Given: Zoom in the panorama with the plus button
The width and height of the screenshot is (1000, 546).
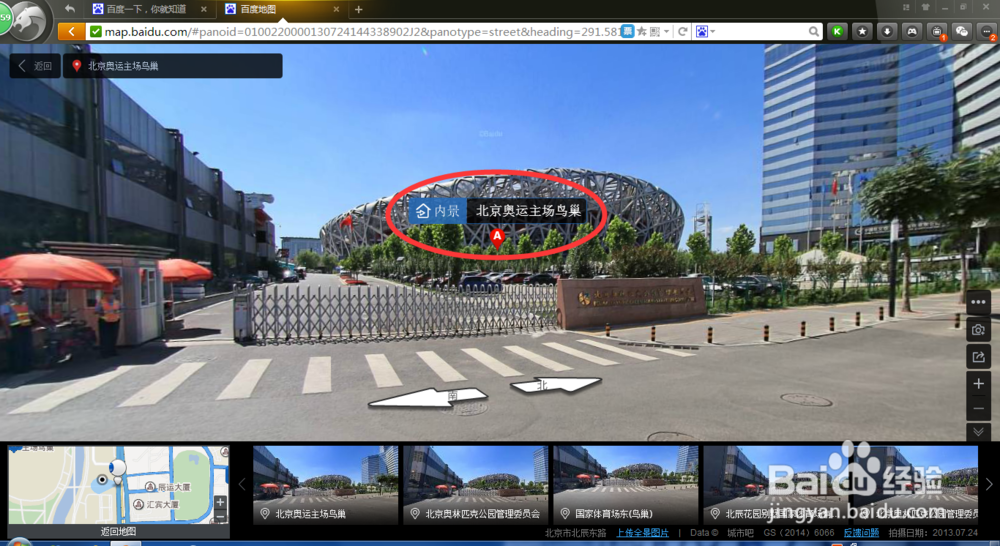Looking at the screenshot, I should [978, 383].
